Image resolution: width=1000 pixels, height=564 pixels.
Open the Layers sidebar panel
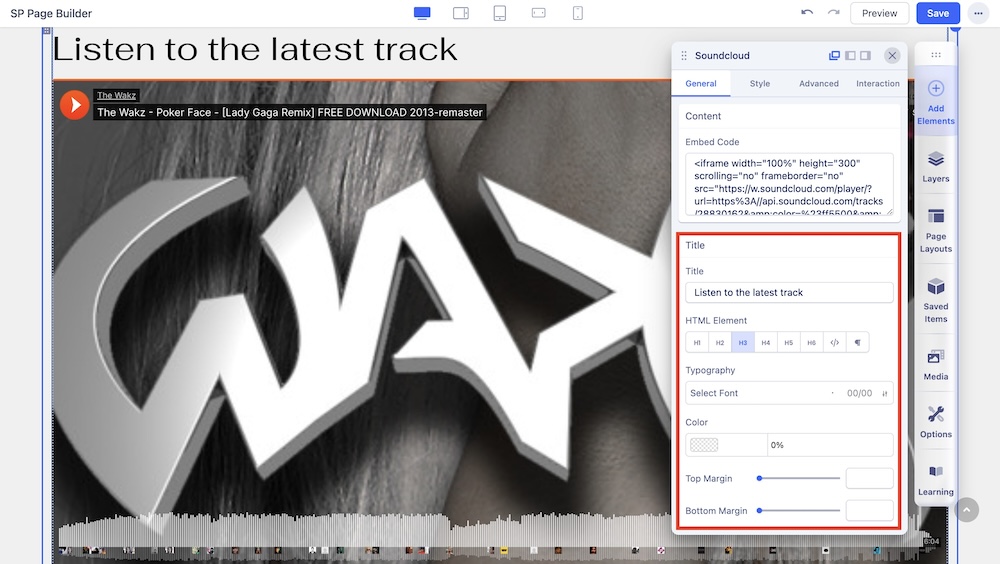[935, 166]
